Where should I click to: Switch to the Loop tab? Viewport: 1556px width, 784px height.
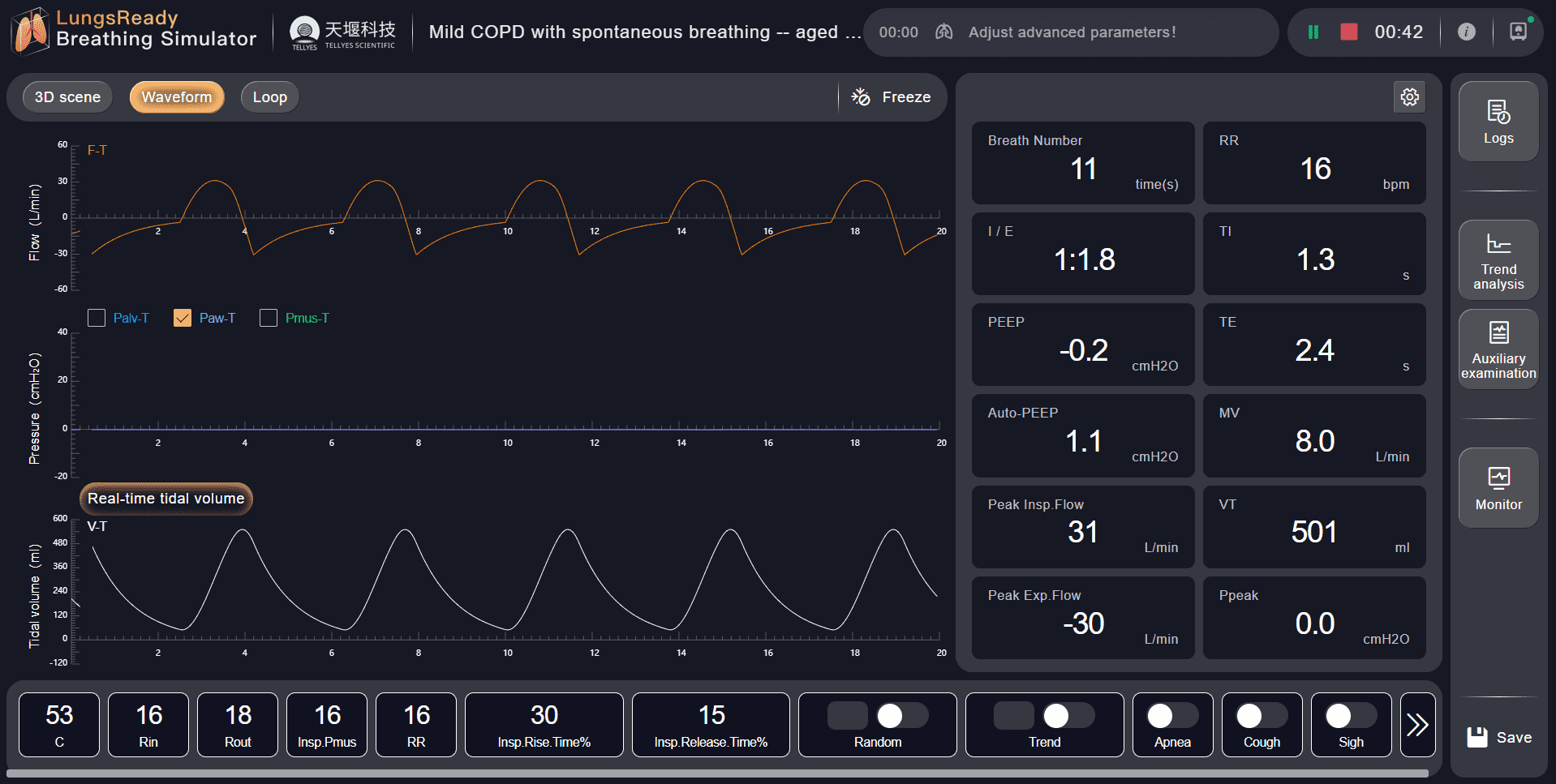click(x=269, y=97)
